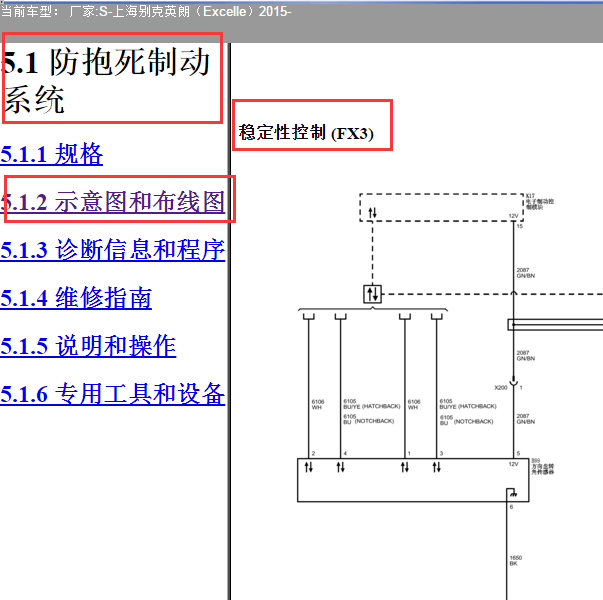603x600 pixels.
Task: Open 5.1.5 说明和操作 link
Action: click(88, 345)
